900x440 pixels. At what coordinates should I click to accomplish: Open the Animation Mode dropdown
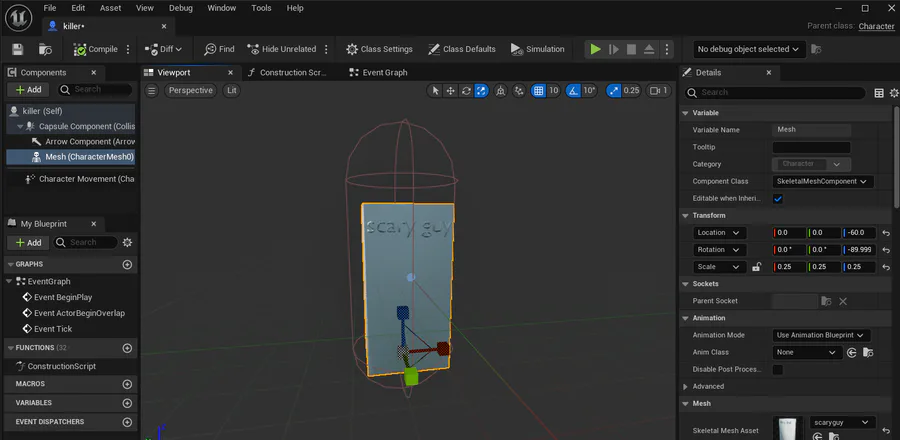[x=821, y=335]
